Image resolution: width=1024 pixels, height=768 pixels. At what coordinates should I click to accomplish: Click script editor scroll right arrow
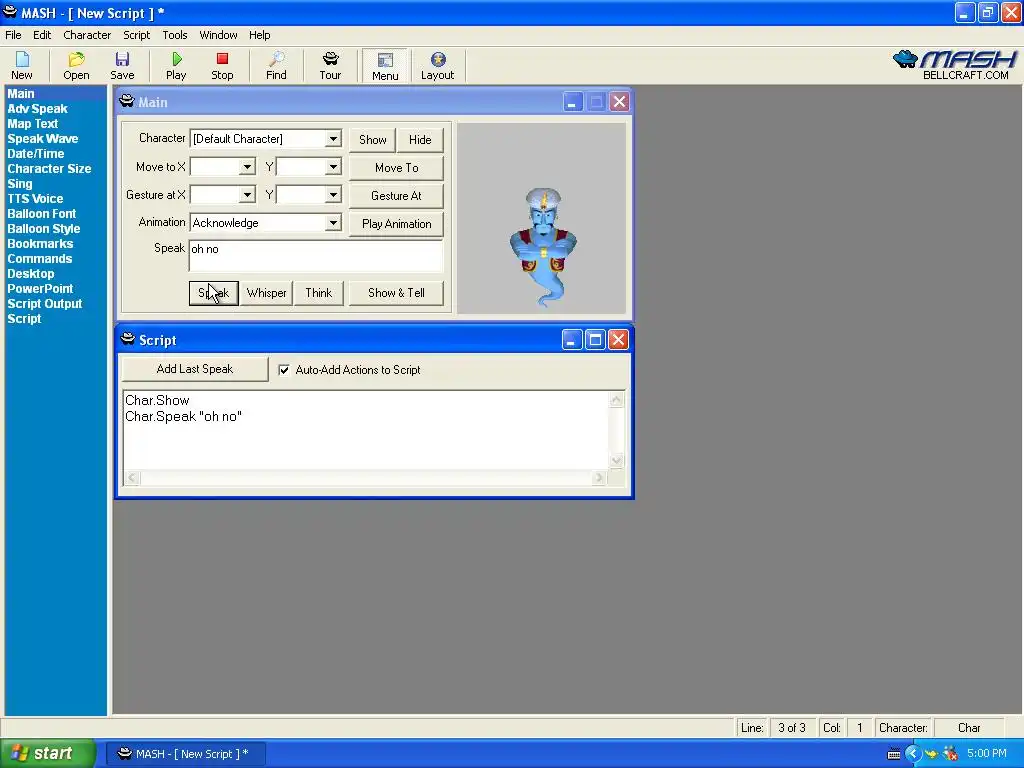599,478
